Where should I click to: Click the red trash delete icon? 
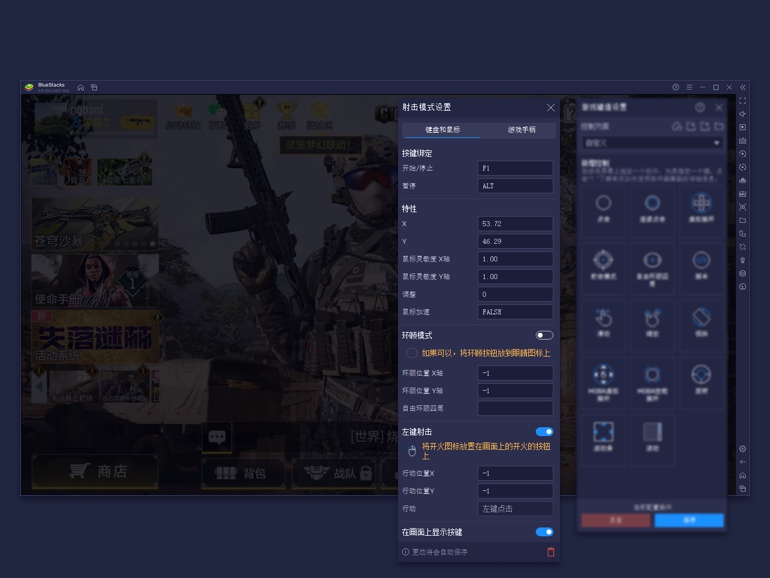pos(550,552)
